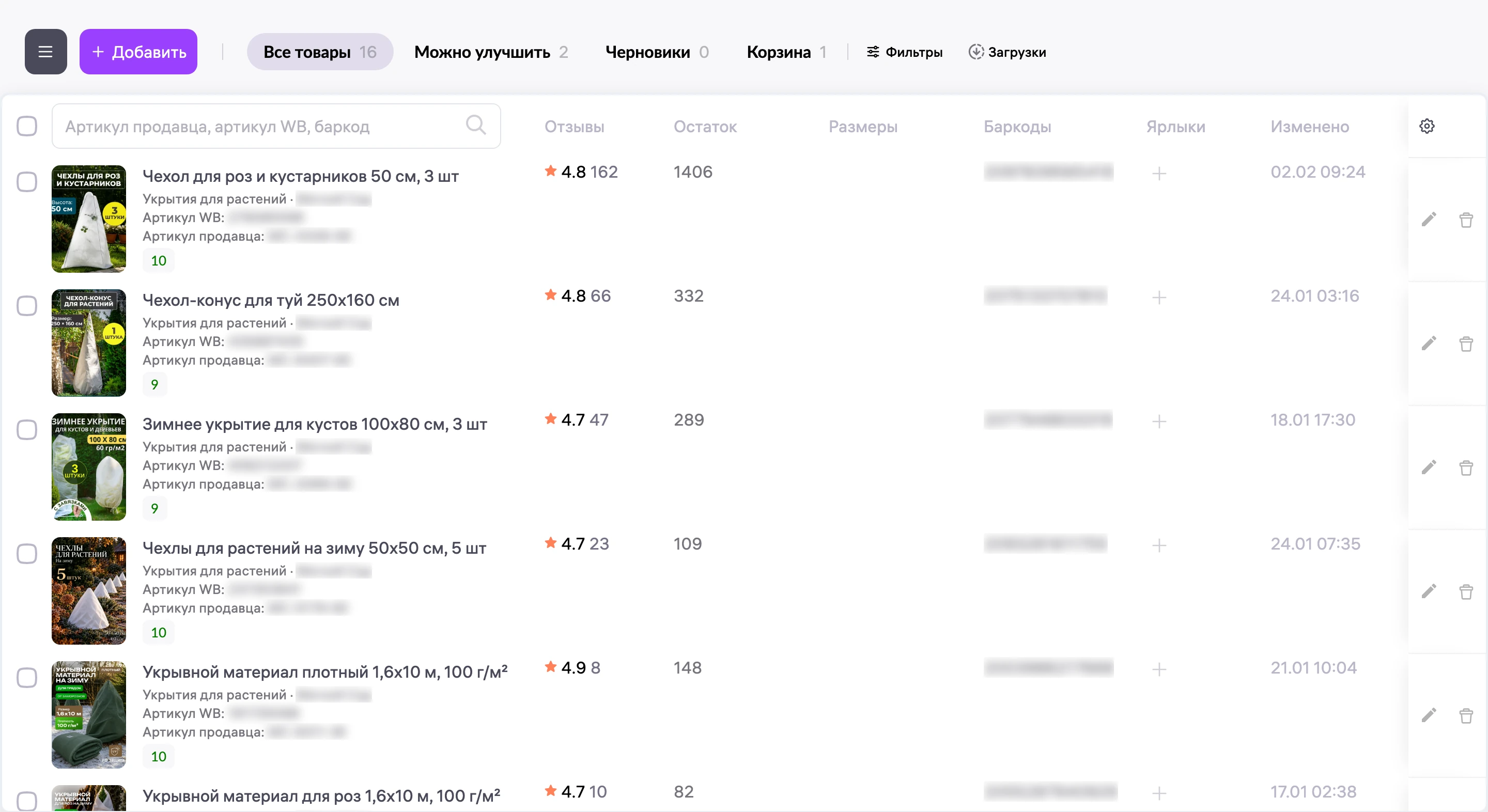1488x812 pixels.
Task: Delete Чехол-конус для туй via trash icon
Action: (x=1466, y=343)
